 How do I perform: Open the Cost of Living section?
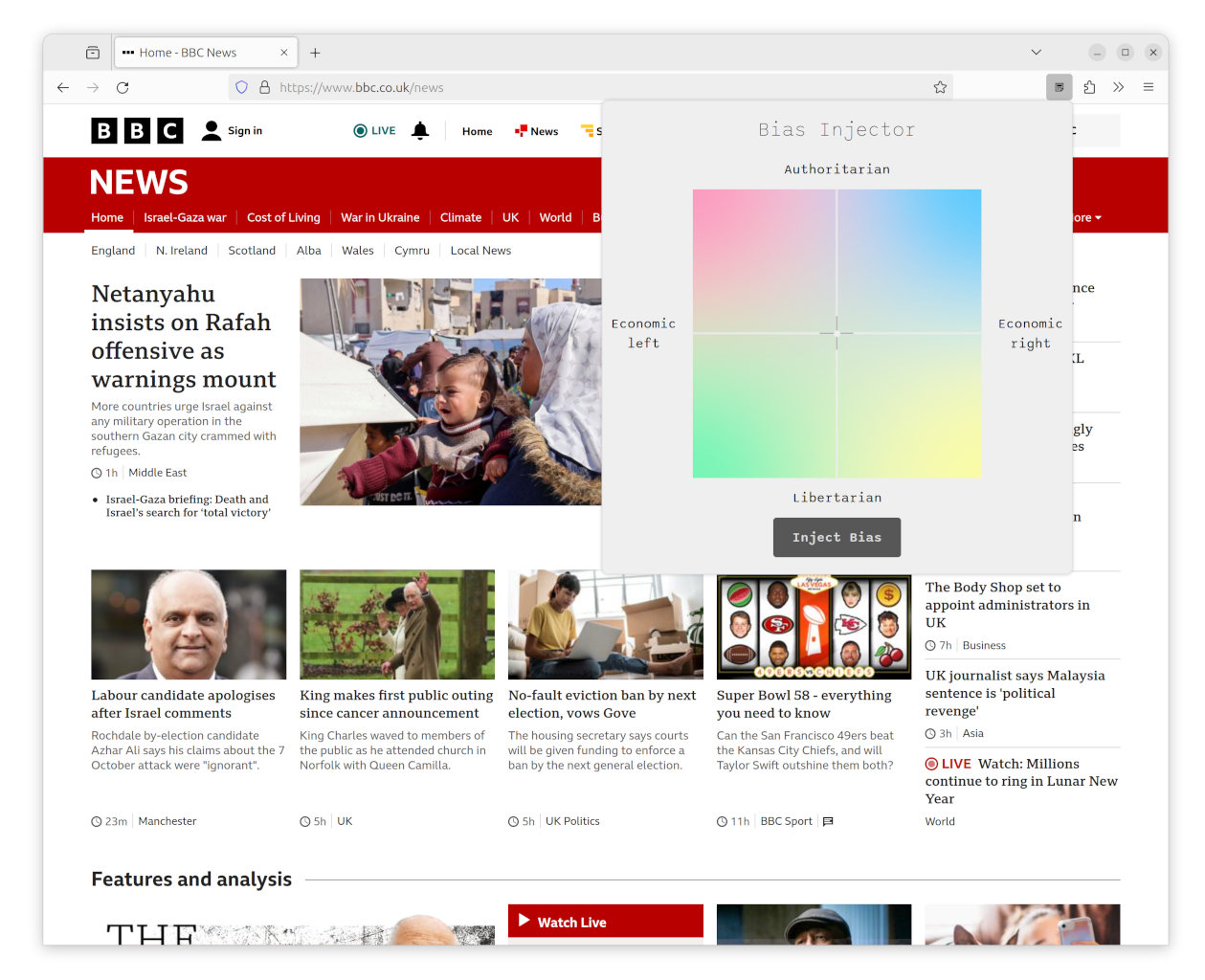tap(283, 217)
